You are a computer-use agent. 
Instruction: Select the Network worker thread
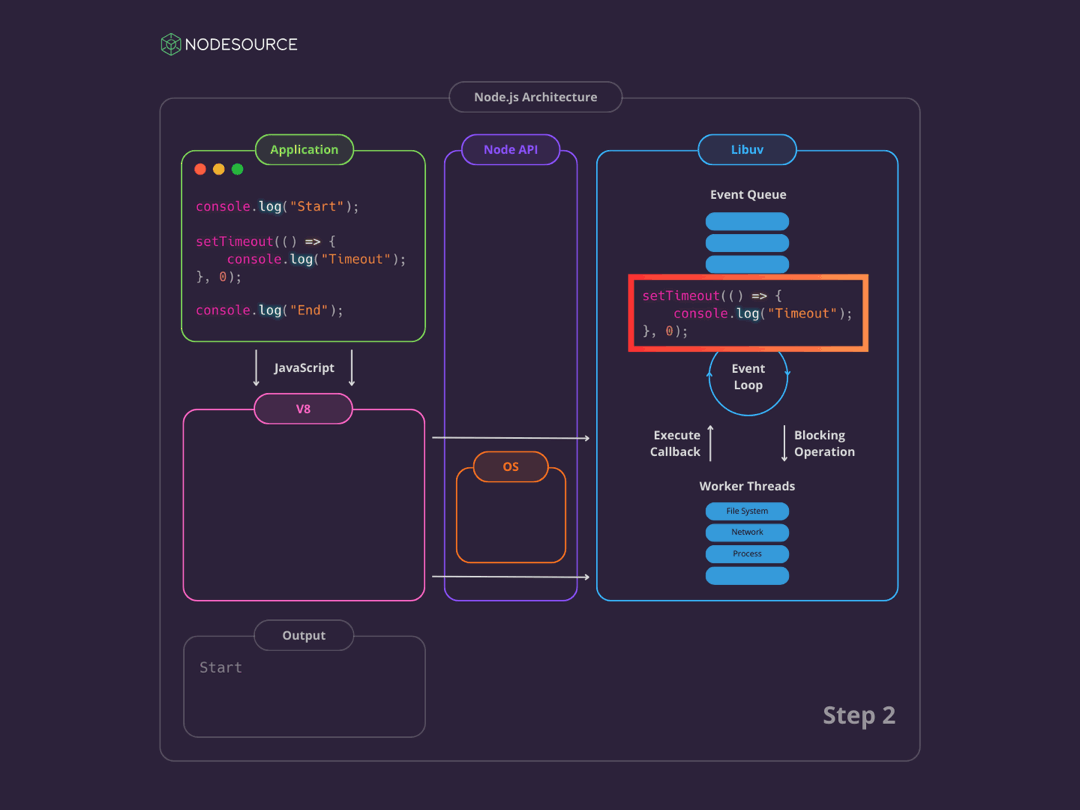click(x=747, y=533)
